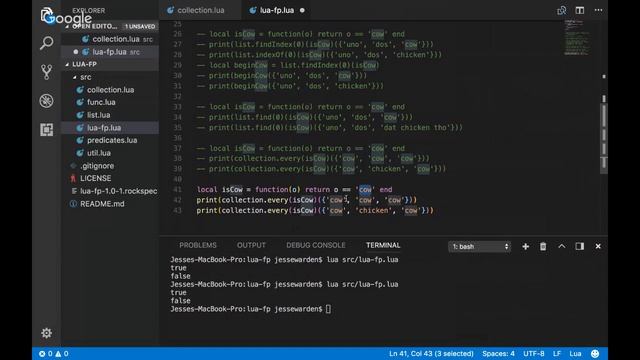Click LF end-of-line in status bar
Screen dimensions: 640x360
557,353
